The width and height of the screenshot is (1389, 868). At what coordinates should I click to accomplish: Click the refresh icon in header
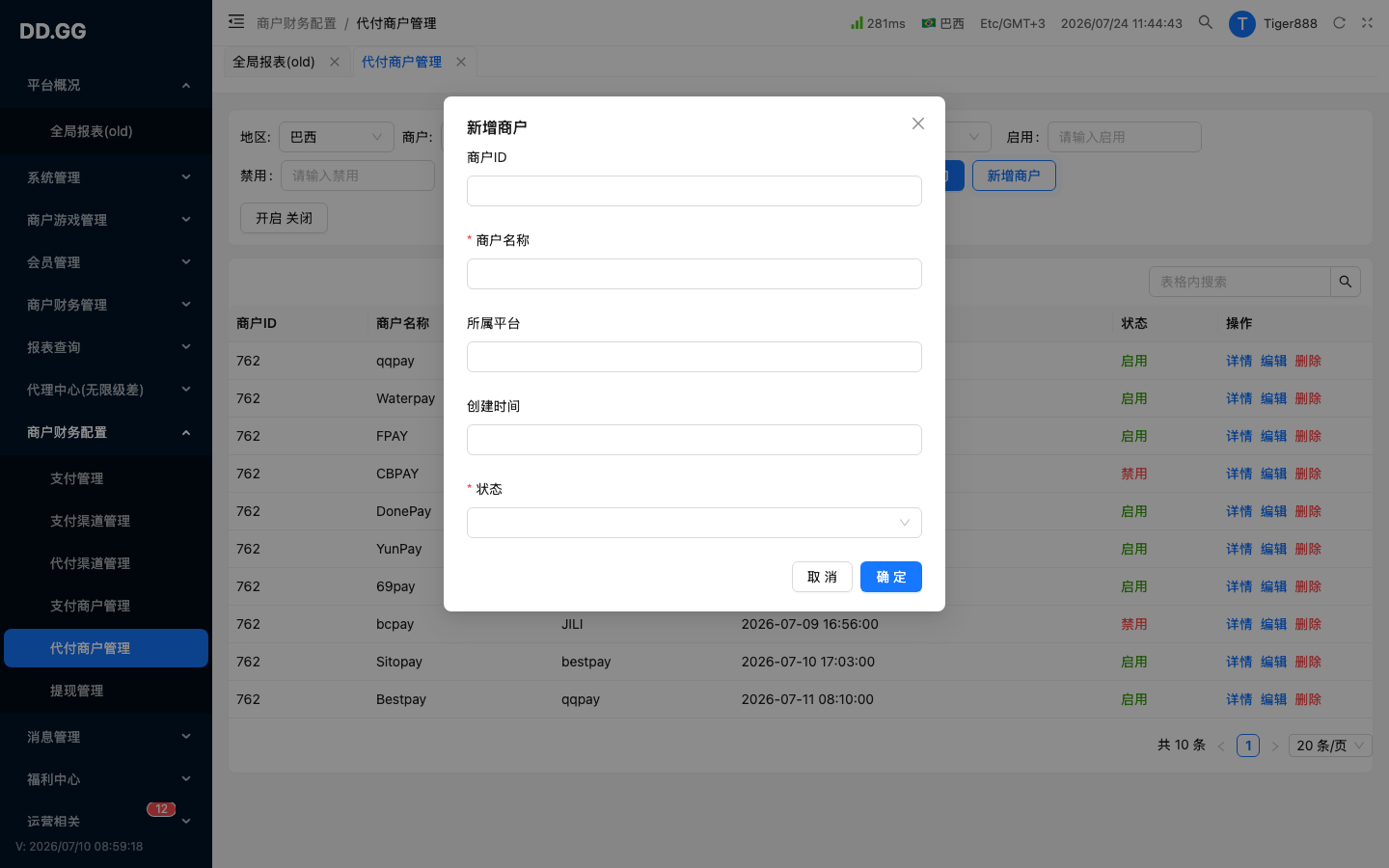coord(1339,23)
